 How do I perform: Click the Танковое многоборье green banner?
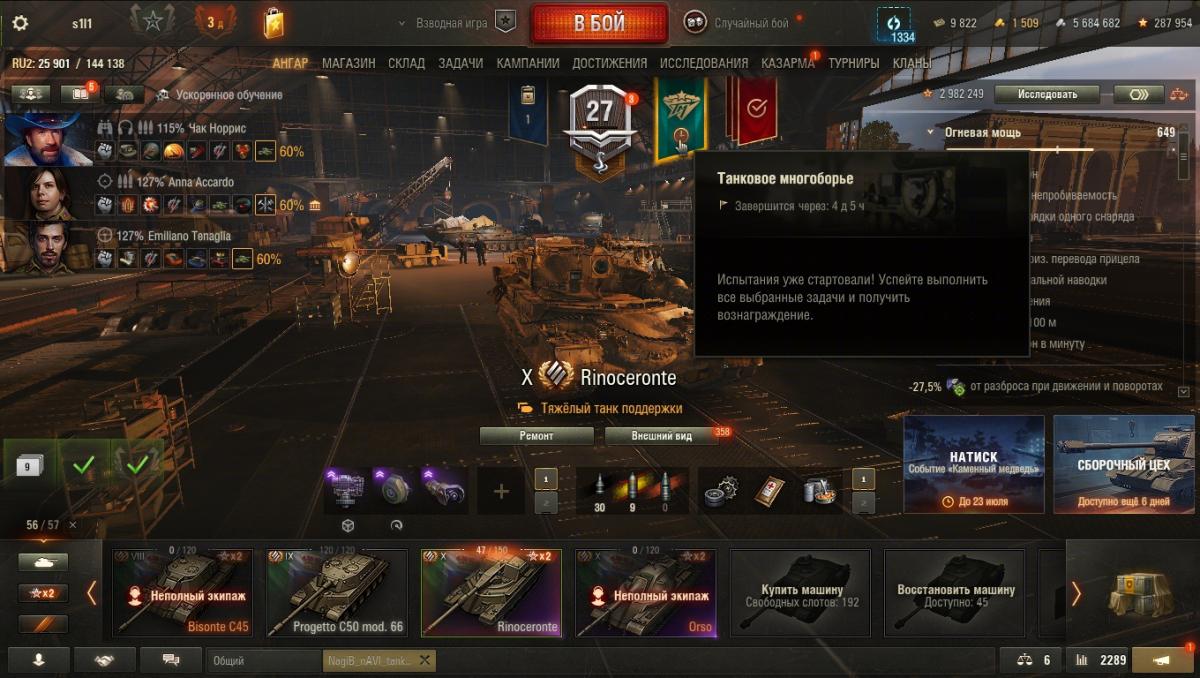coord(680,119)
